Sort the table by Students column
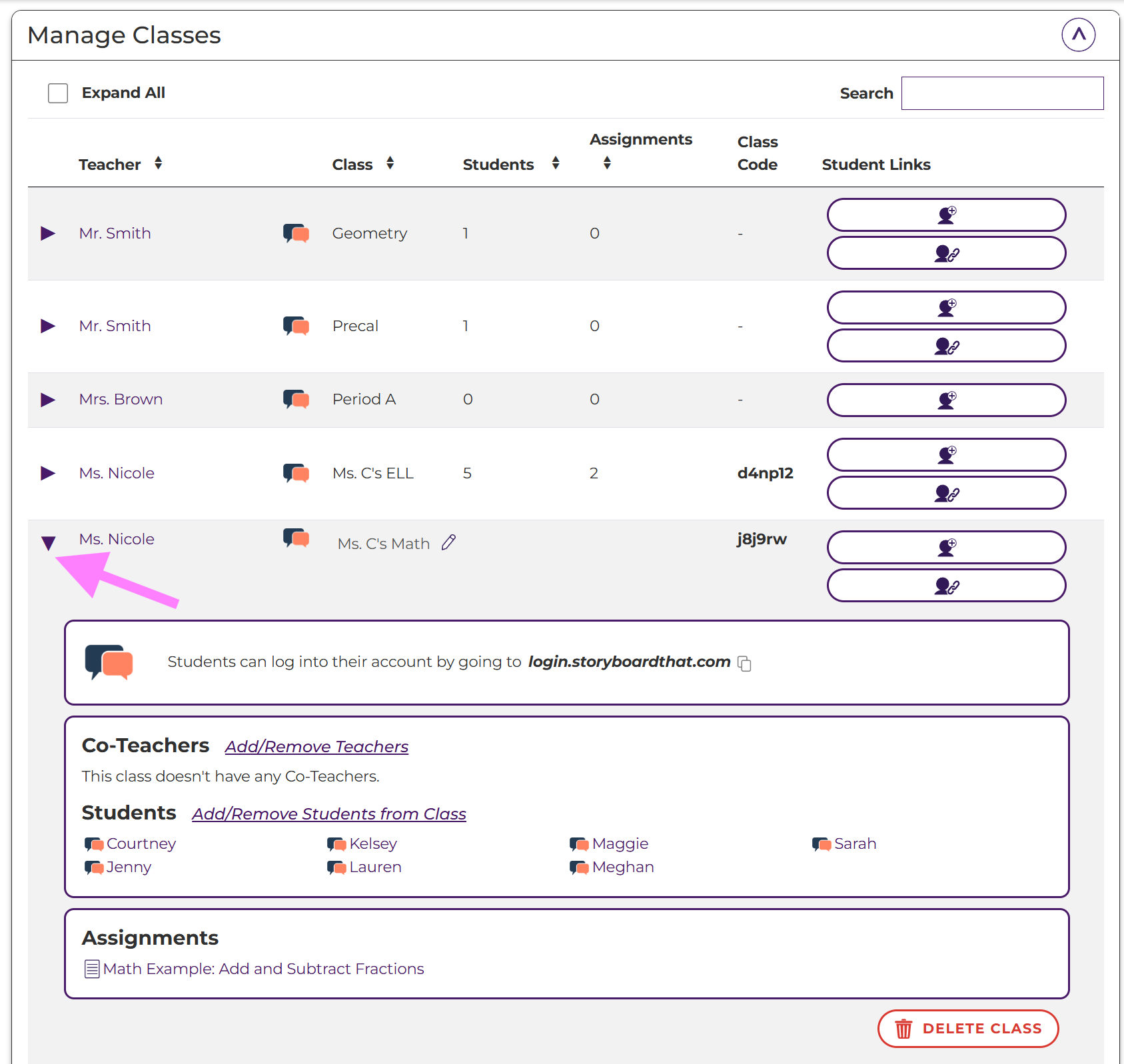1124x1064 pixels. tap(555, 163)
